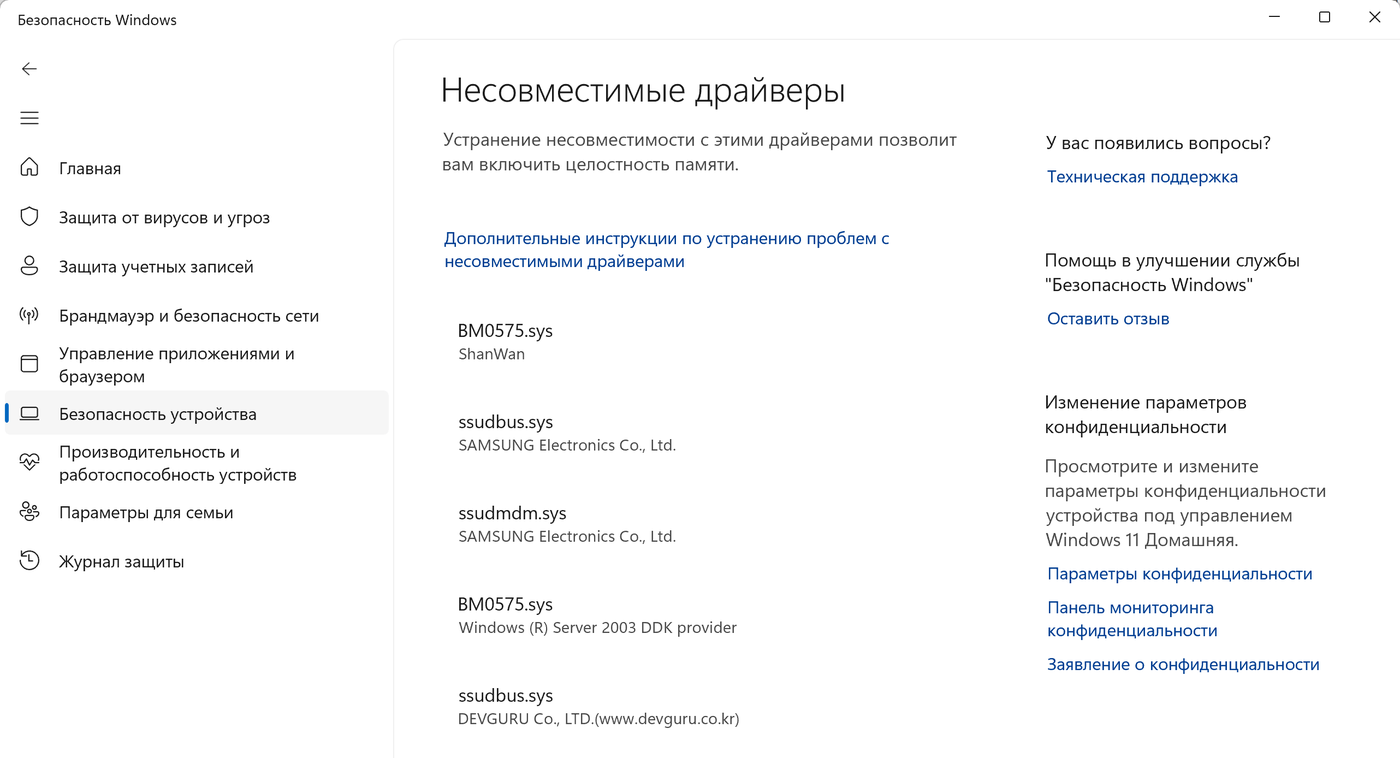Image resolution: width=1400 pixels, height=758 pixels.
Task: Click the firewall network signal icon
Action: (x=29, y=315)
